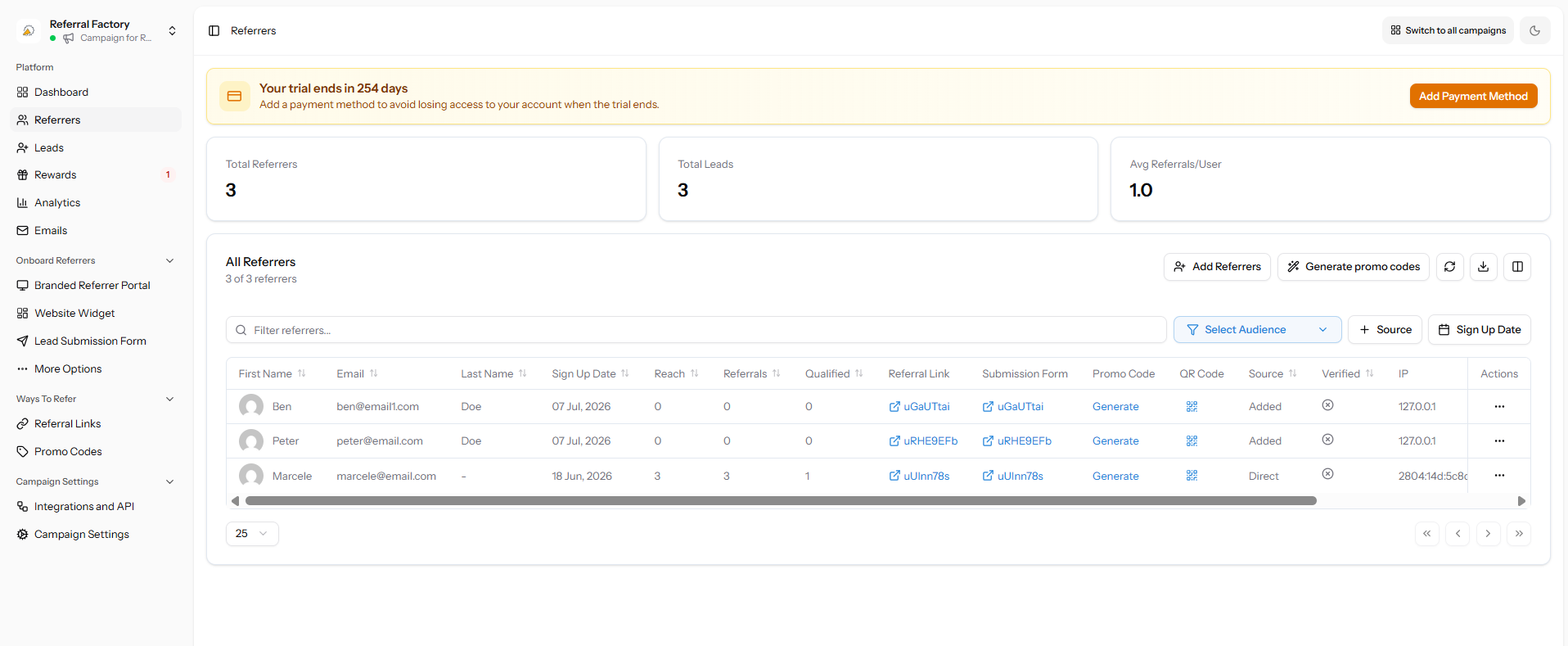Open the Referral Factory campaign switcher
Viewport: 1568px width, 646px height.
pos(97,30)
